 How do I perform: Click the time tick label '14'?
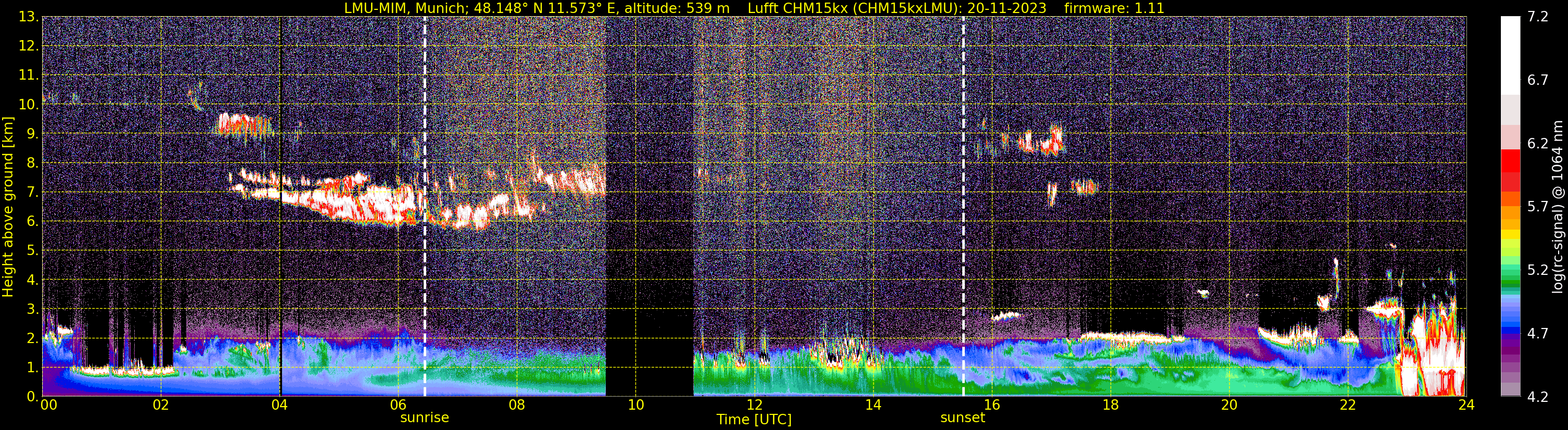click(x=873, y=405)
